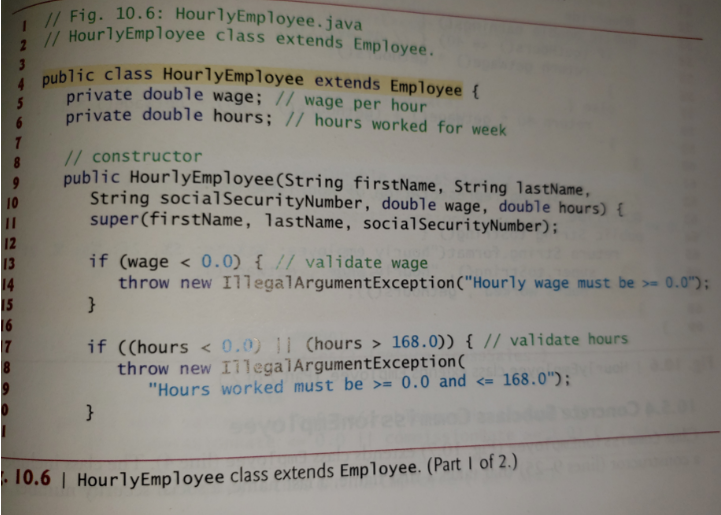Click 'socialSecurityNumber' parameter on line 10
This screenshot has width=721, height=515.
coord(261,200)
